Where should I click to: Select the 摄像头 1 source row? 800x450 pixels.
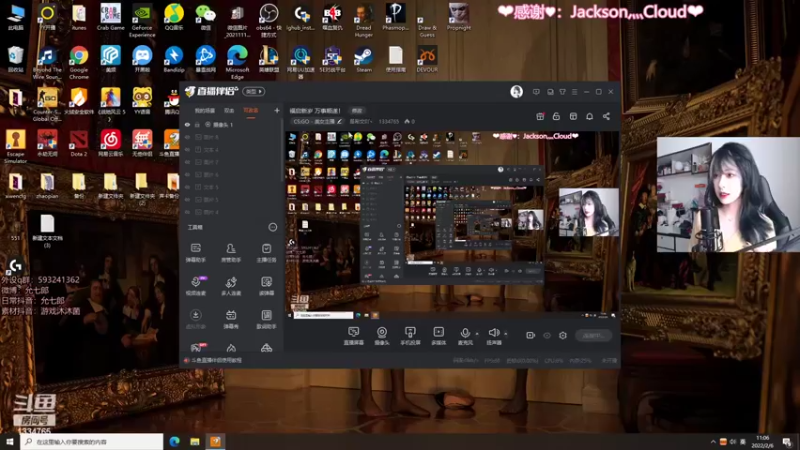click(x=232, y=124)
